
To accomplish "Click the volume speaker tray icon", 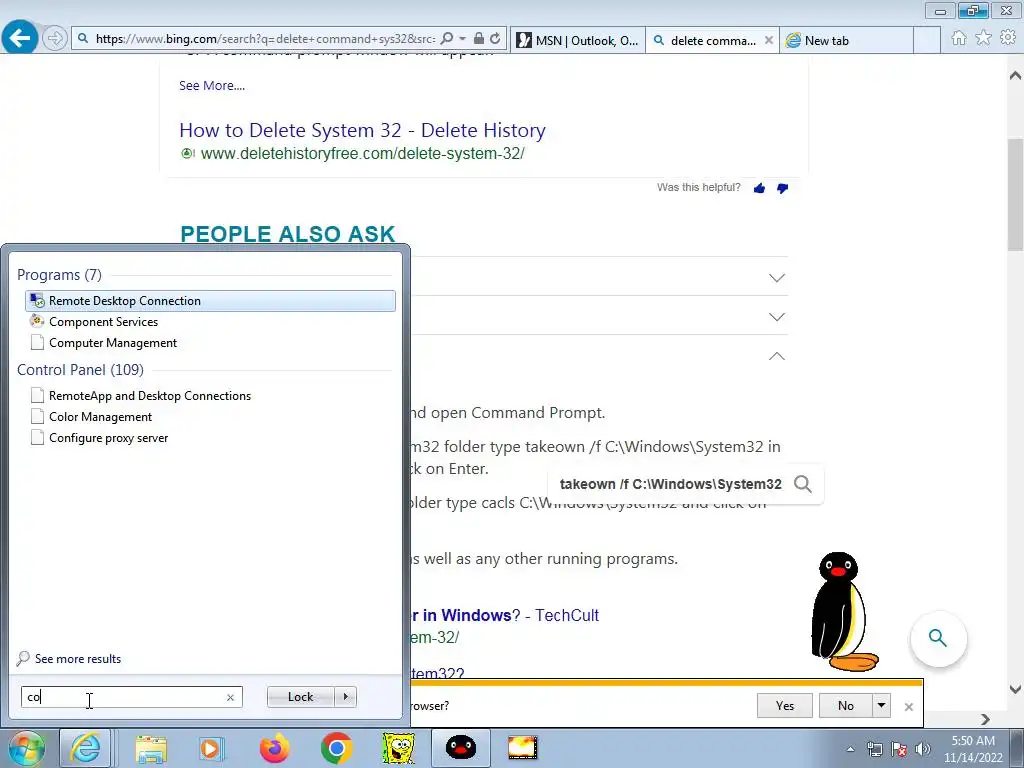I will [923, 749].
